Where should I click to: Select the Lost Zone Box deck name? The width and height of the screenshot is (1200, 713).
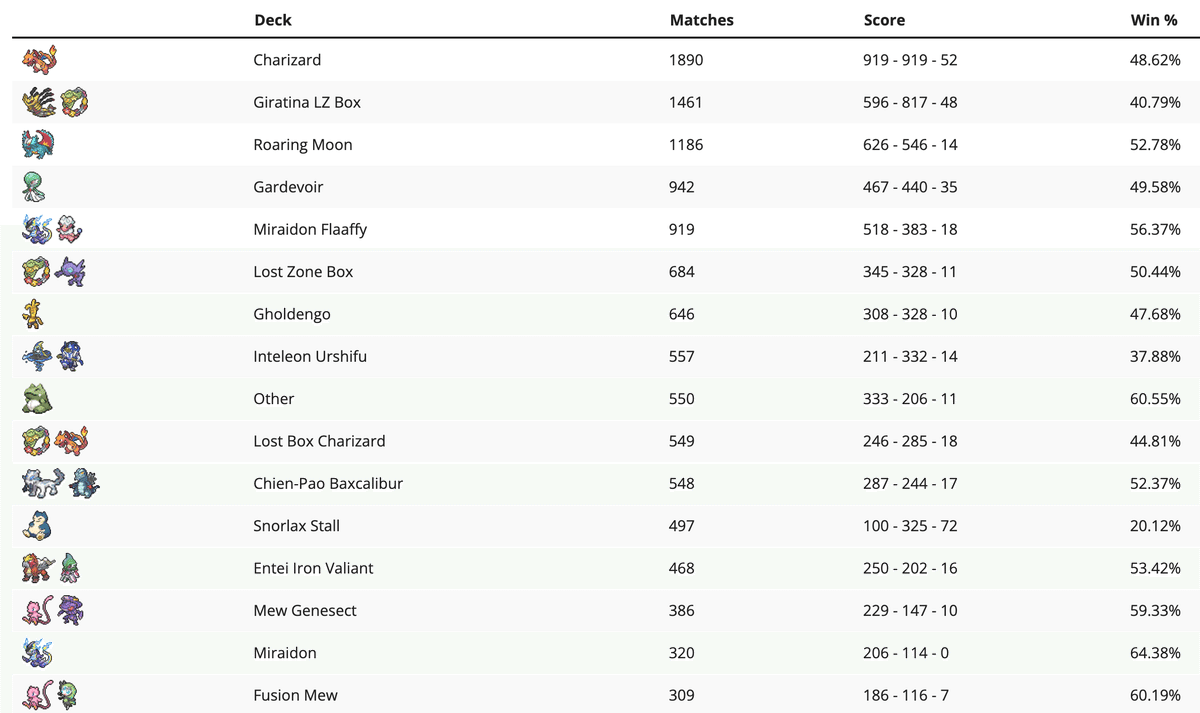point(303,272)
